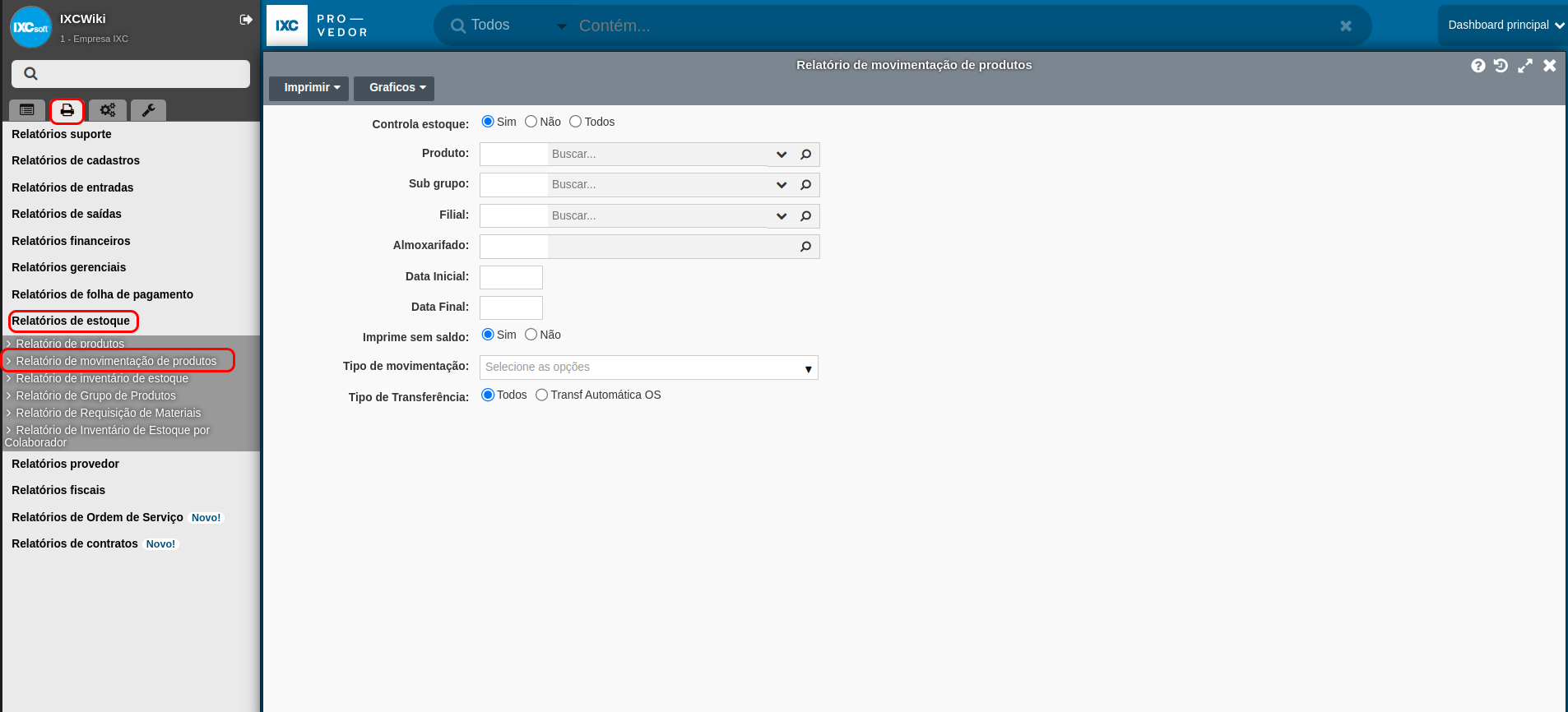Select Transf Automática OS option
Image resolution: width=1568 pixels, height=712 pixels.
pos(542,395)
